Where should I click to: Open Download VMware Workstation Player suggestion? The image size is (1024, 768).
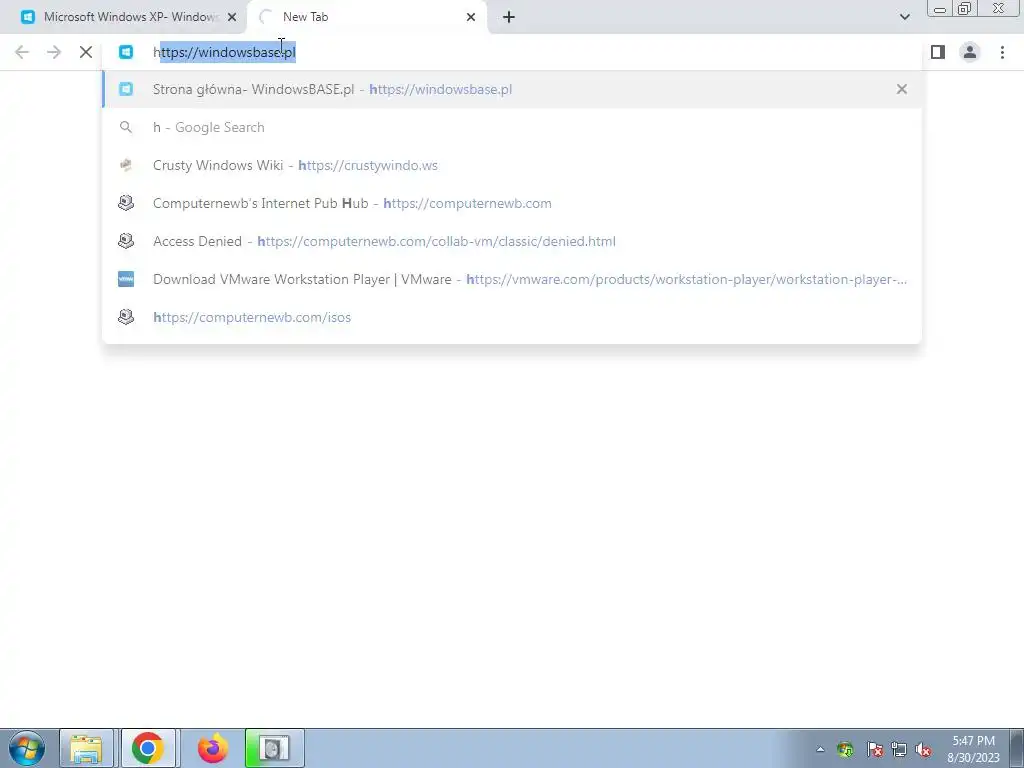click(x=512, y=279)
